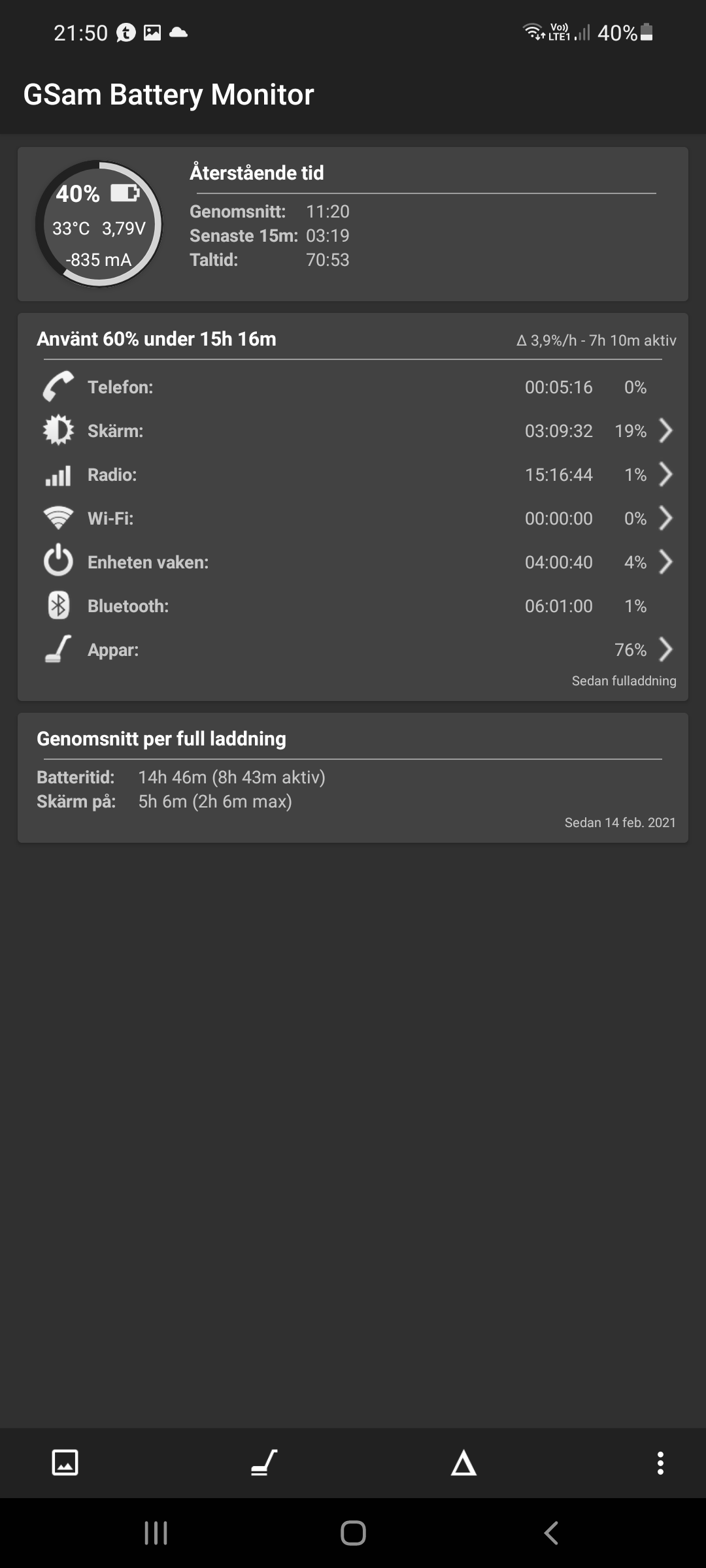Tap the 'Sedan fulladdning' label
Screen dimensions: 706x1568
point(624,681)
